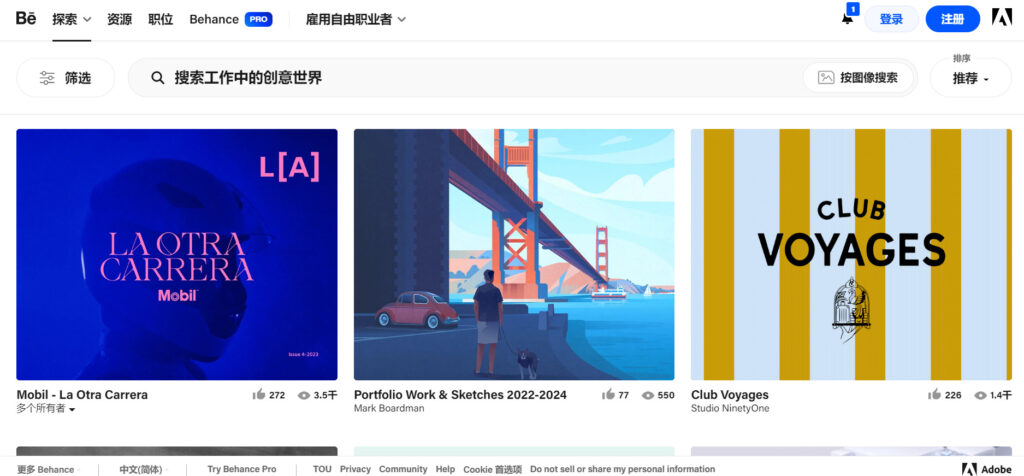Click the views eye icon for Portfolio Work & Sketches
Screen dimensions: 1024x476
648,395
